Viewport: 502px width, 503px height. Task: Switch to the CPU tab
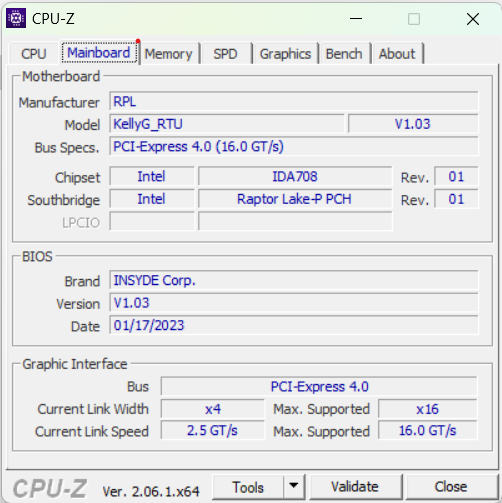point(34,54)
